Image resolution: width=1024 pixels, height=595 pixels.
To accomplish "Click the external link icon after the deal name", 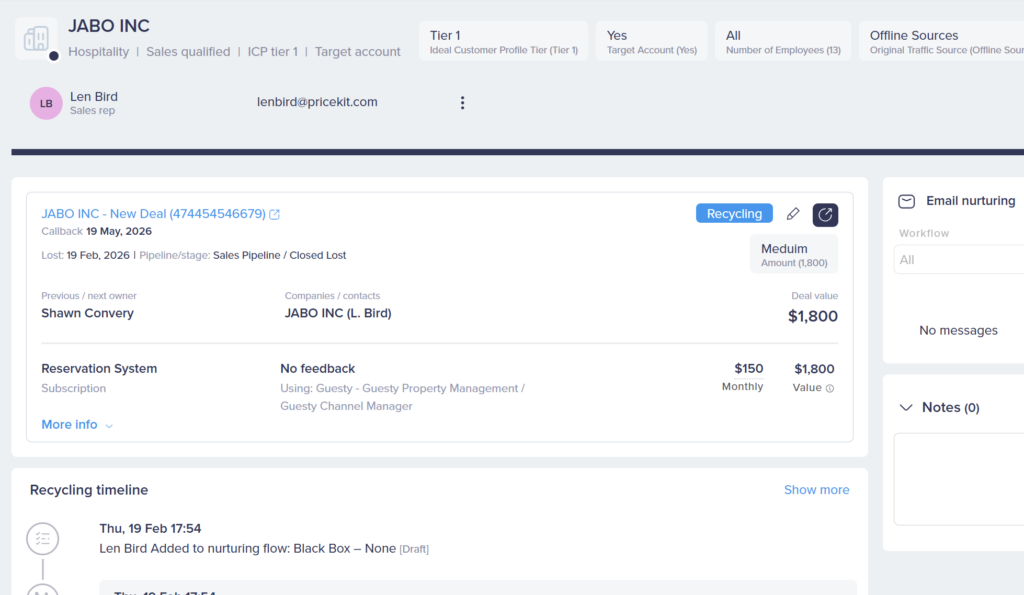I will click(275, 214).
